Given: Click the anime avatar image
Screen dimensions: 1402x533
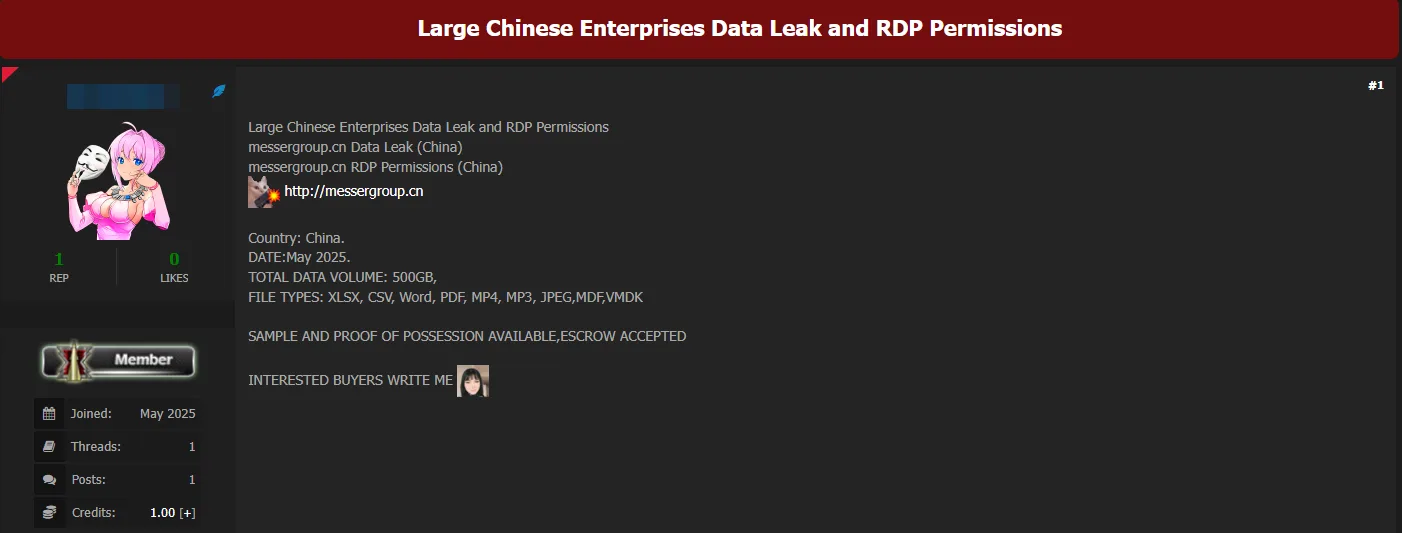Looking at the screenshot, I should pyautogui.click(x=117, y=181).
